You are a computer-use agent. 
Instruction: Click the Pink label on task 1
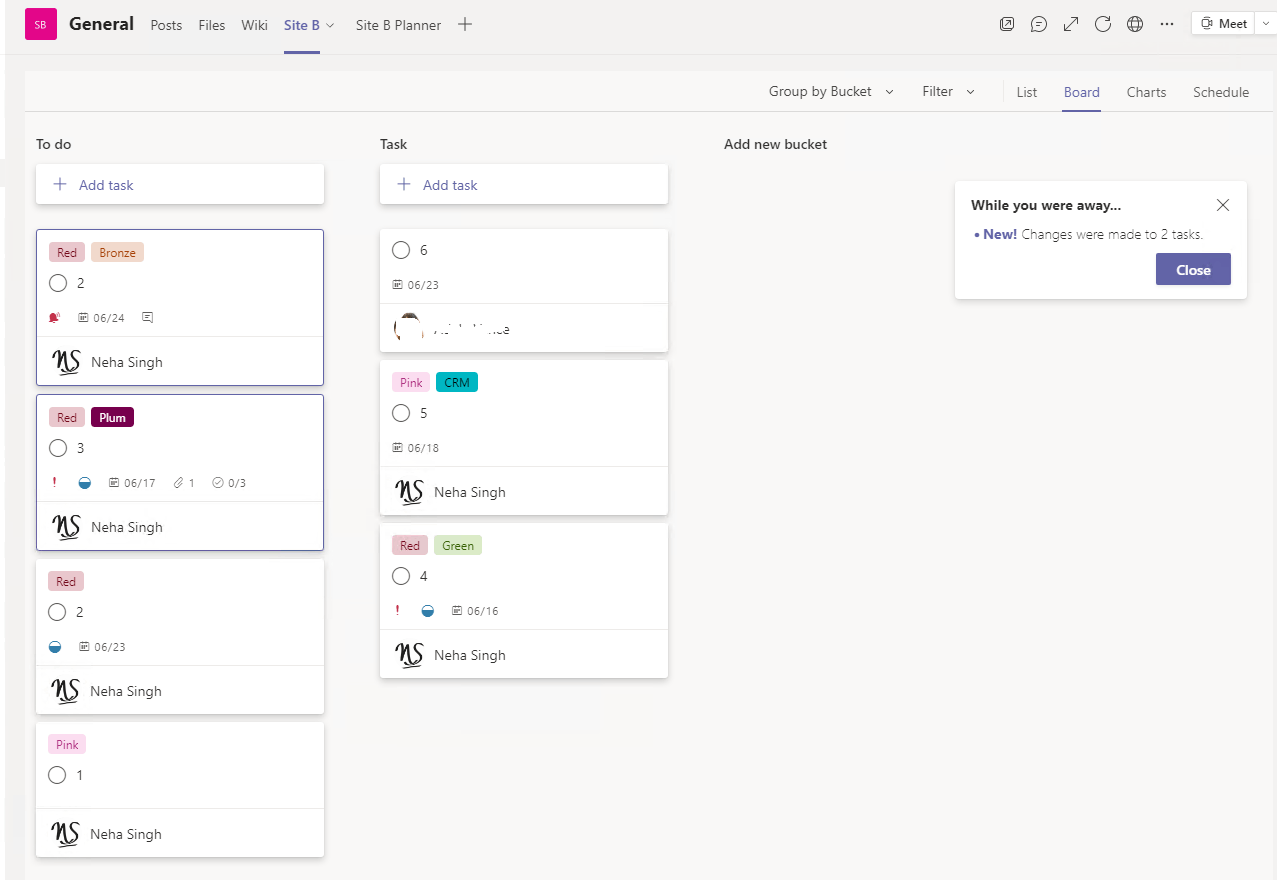click(67, 745)
